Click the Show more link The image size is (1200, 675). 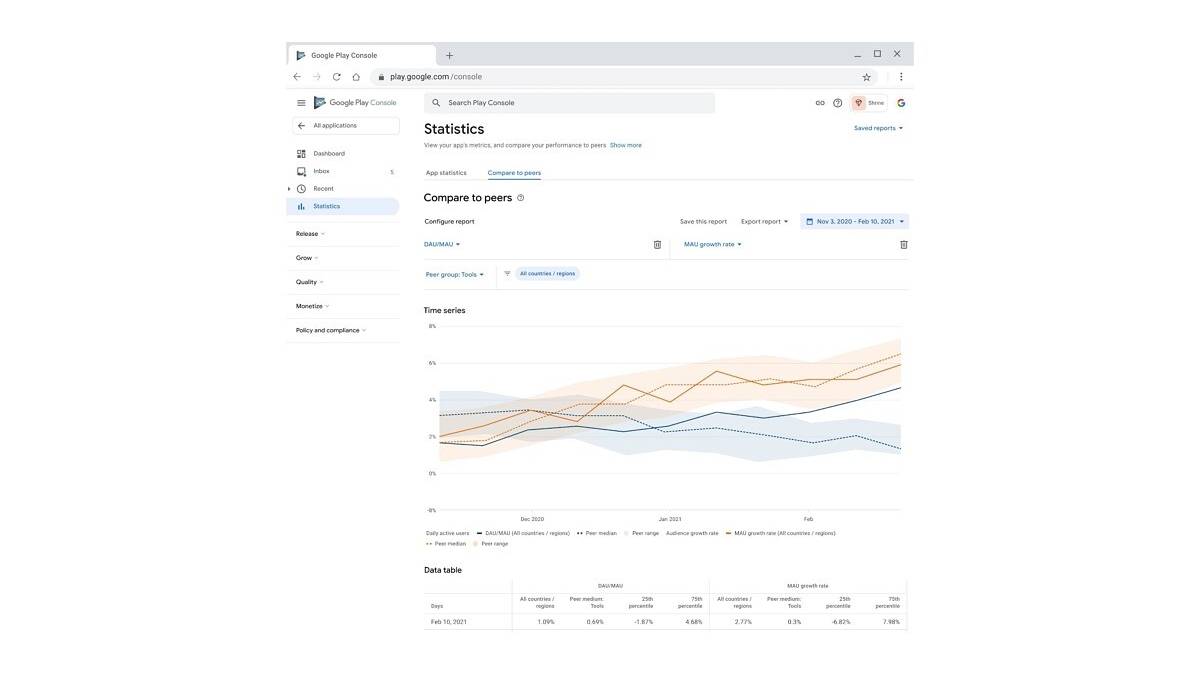(626, 145)
